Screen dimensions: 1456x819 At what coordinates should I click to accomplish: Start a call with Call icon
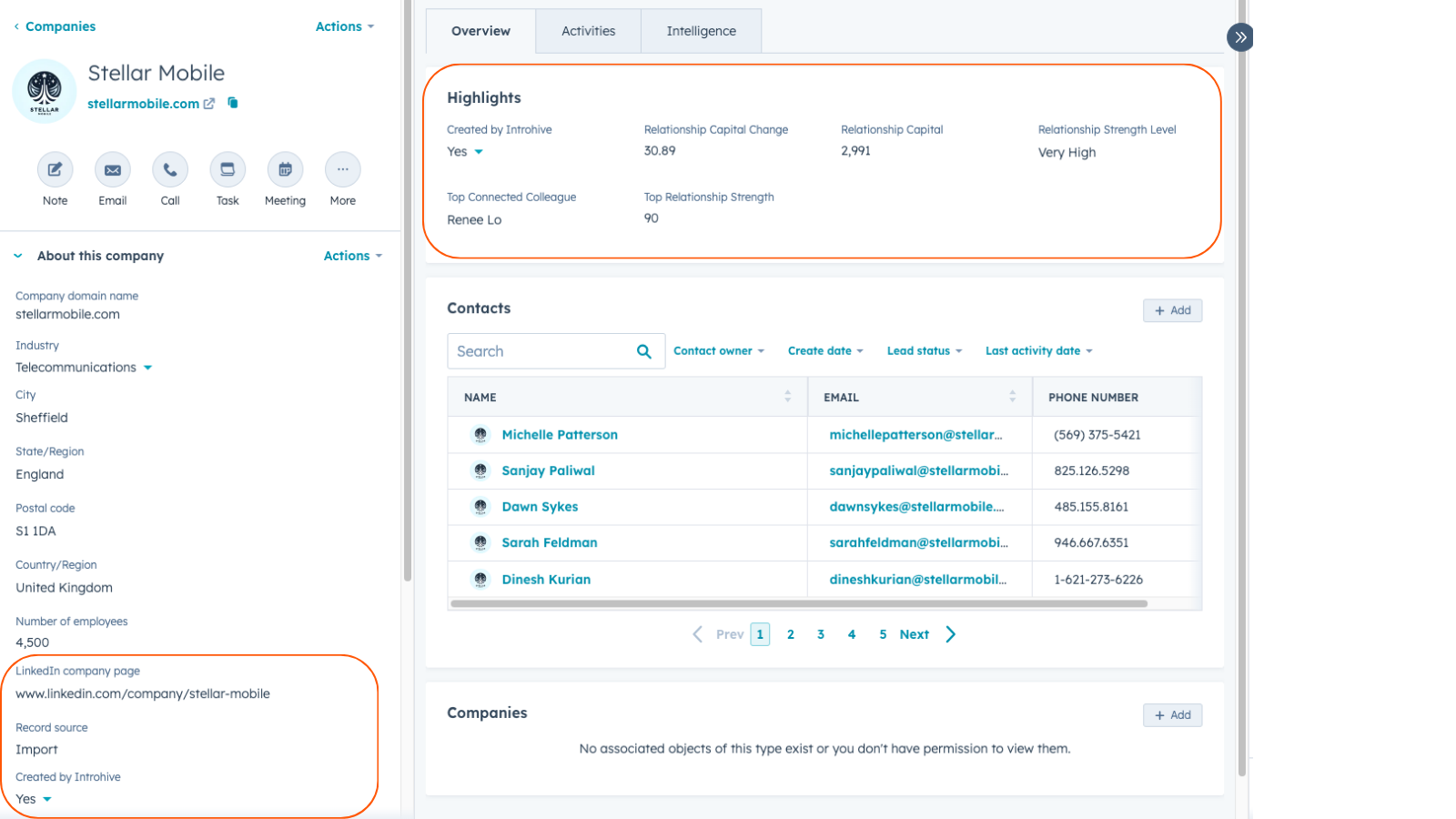pyautogui.click(x=170, y=170)
